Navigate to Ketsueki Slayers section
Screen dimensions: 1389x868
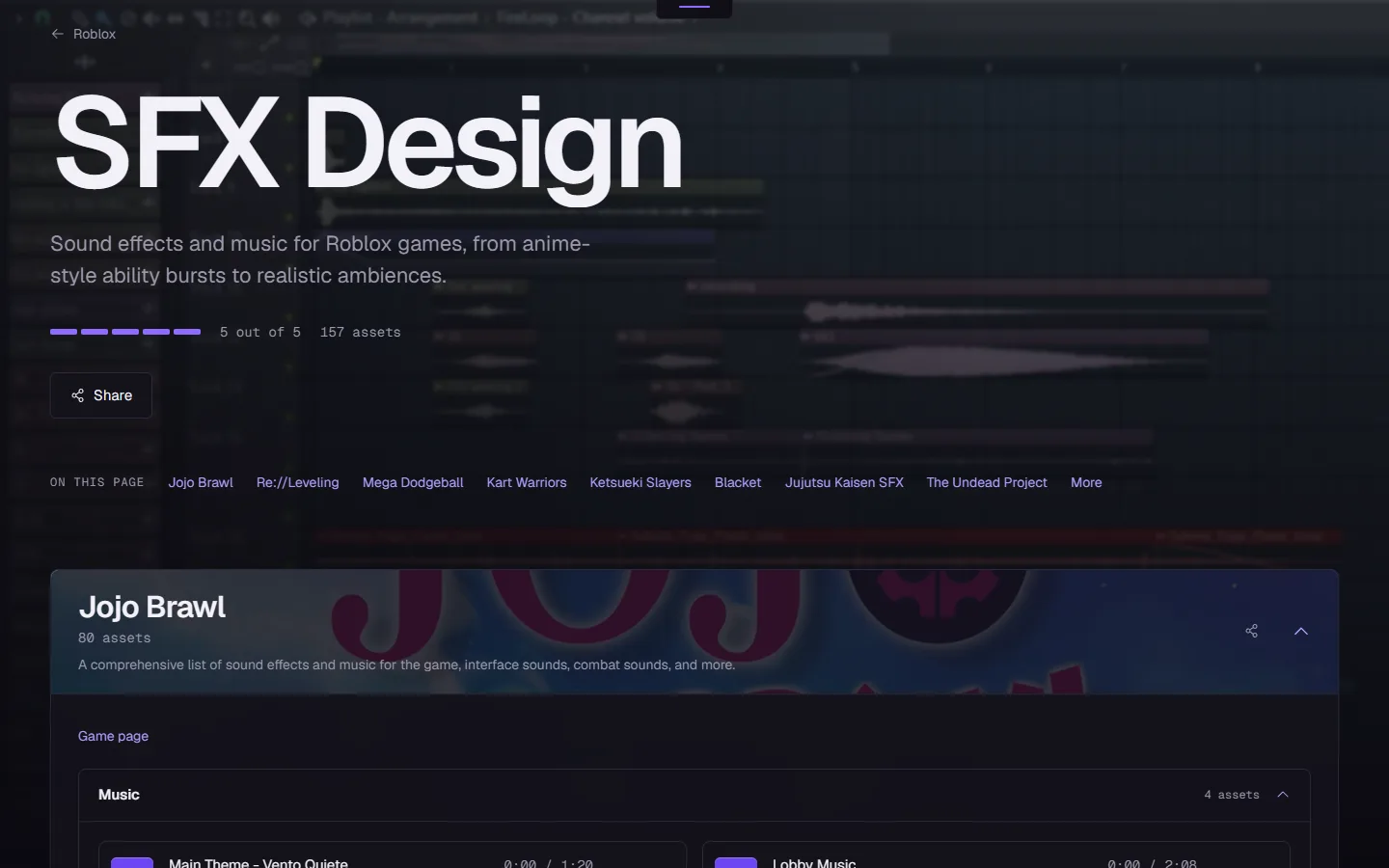(x=640, y=482)
